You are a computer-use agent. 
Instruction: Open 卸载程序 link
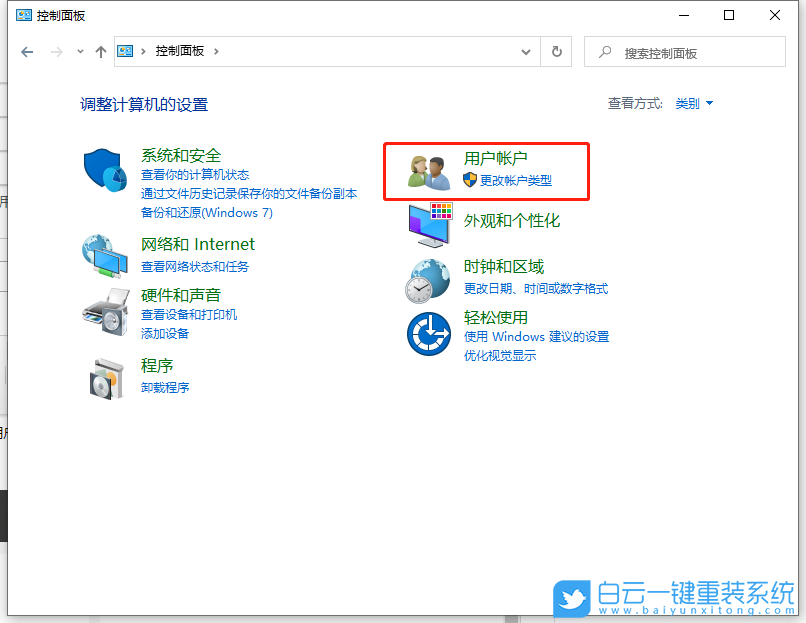coord(165,388)
